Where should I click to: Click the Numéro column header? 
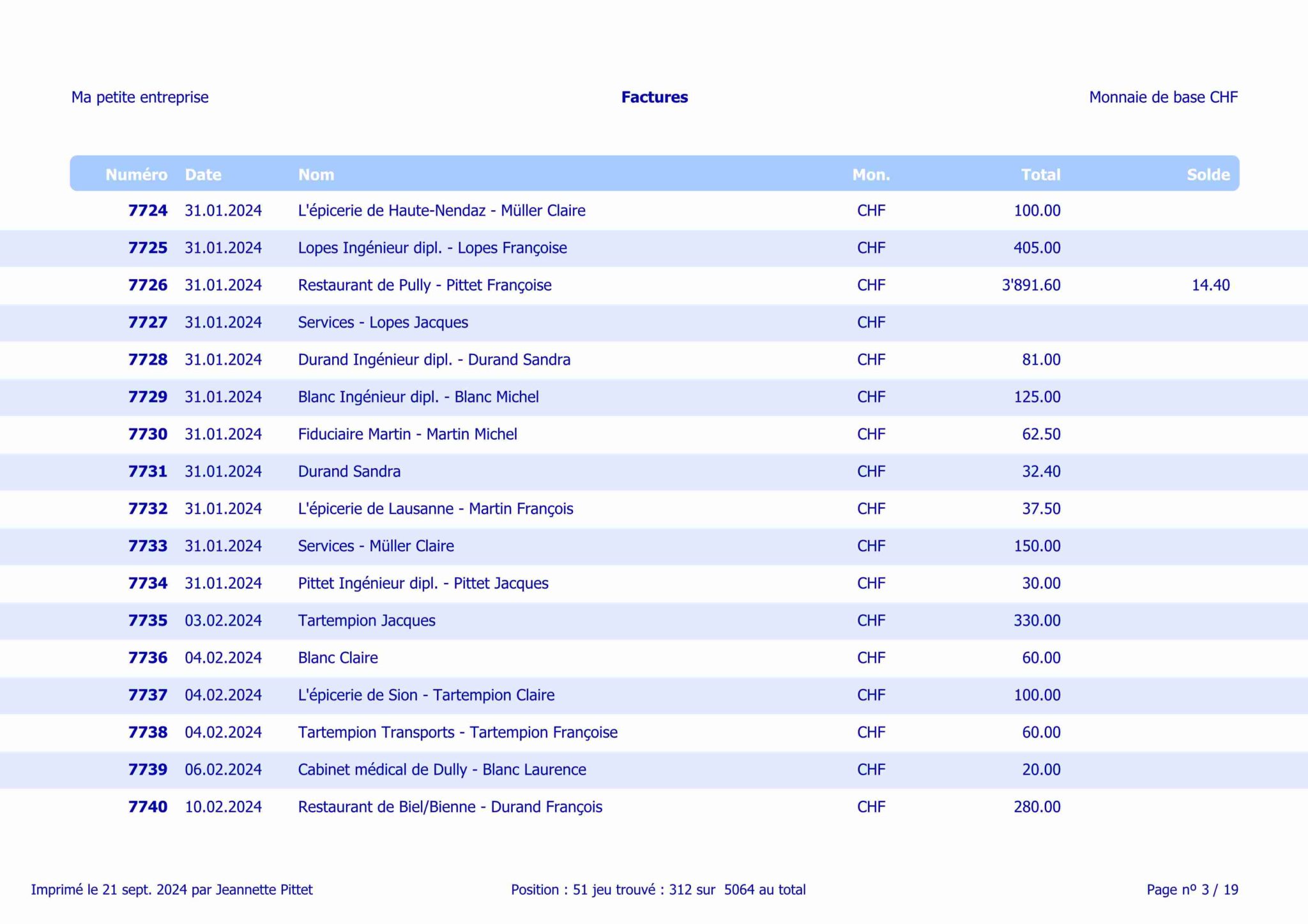pyautogui.click(x=136, y=174)
